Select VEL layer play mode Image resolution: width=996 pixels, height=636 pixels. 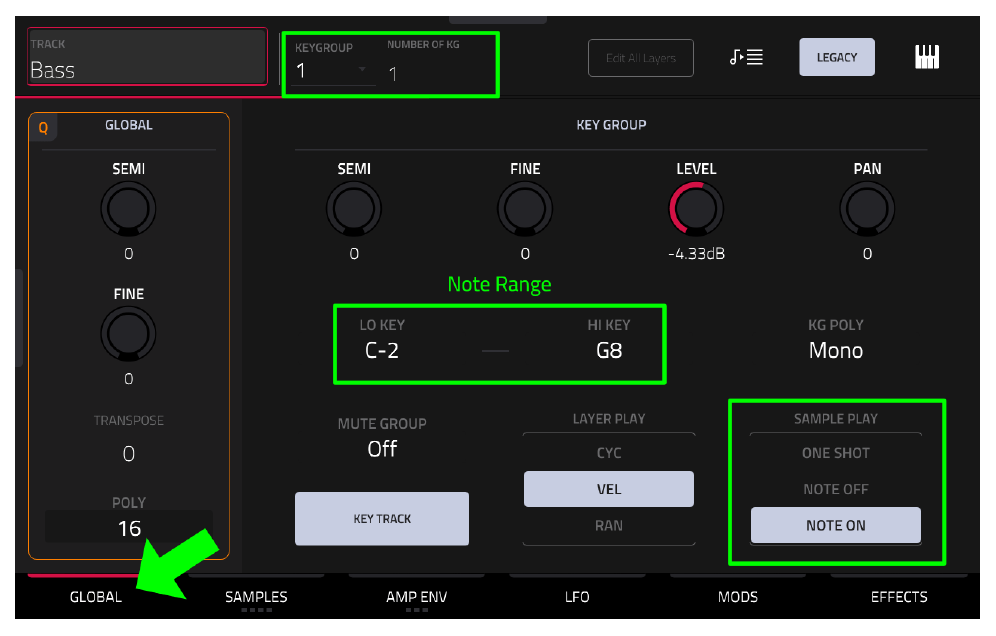pos(609,489)
